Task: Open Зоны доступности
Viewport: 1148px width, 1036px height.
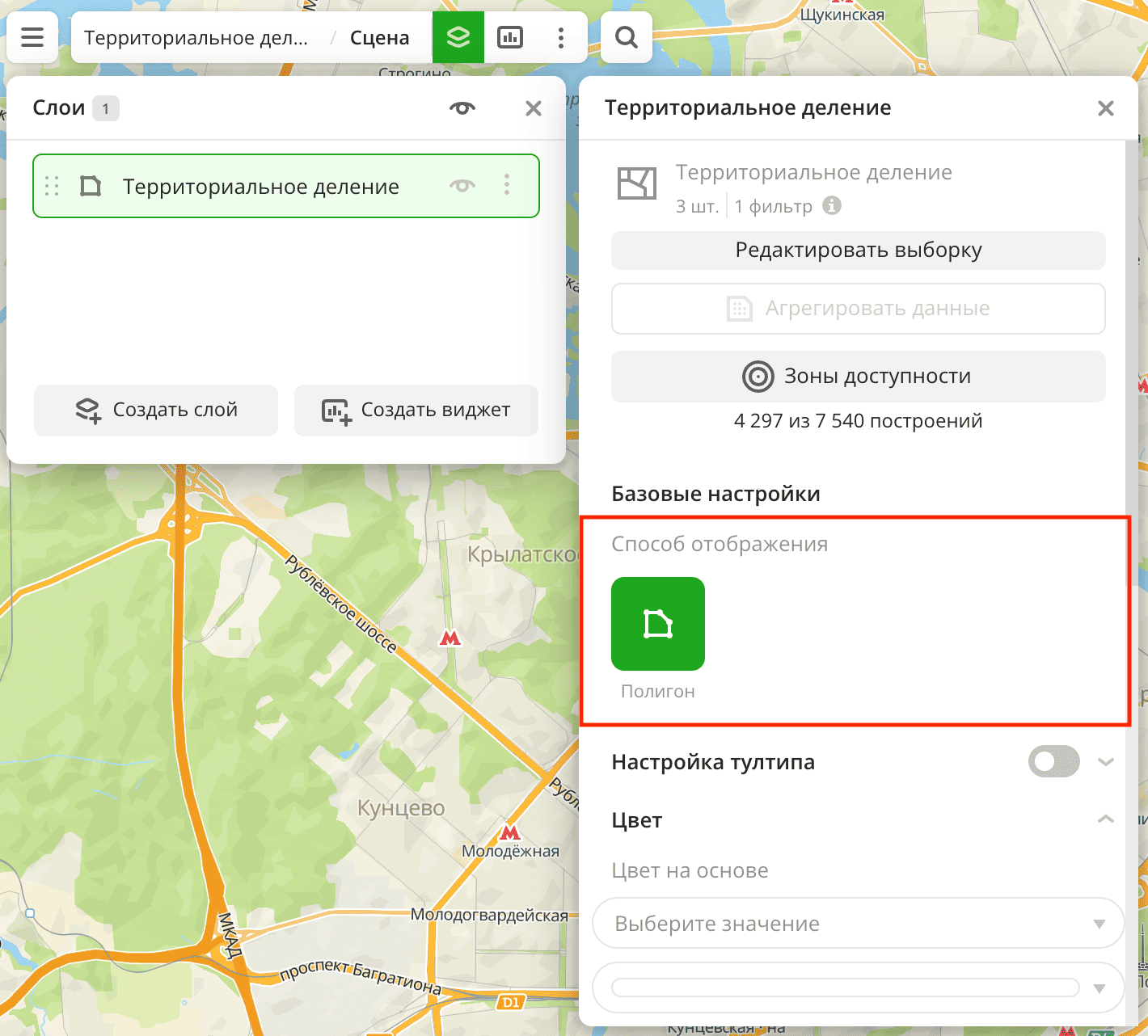Action: pos(858,376)
